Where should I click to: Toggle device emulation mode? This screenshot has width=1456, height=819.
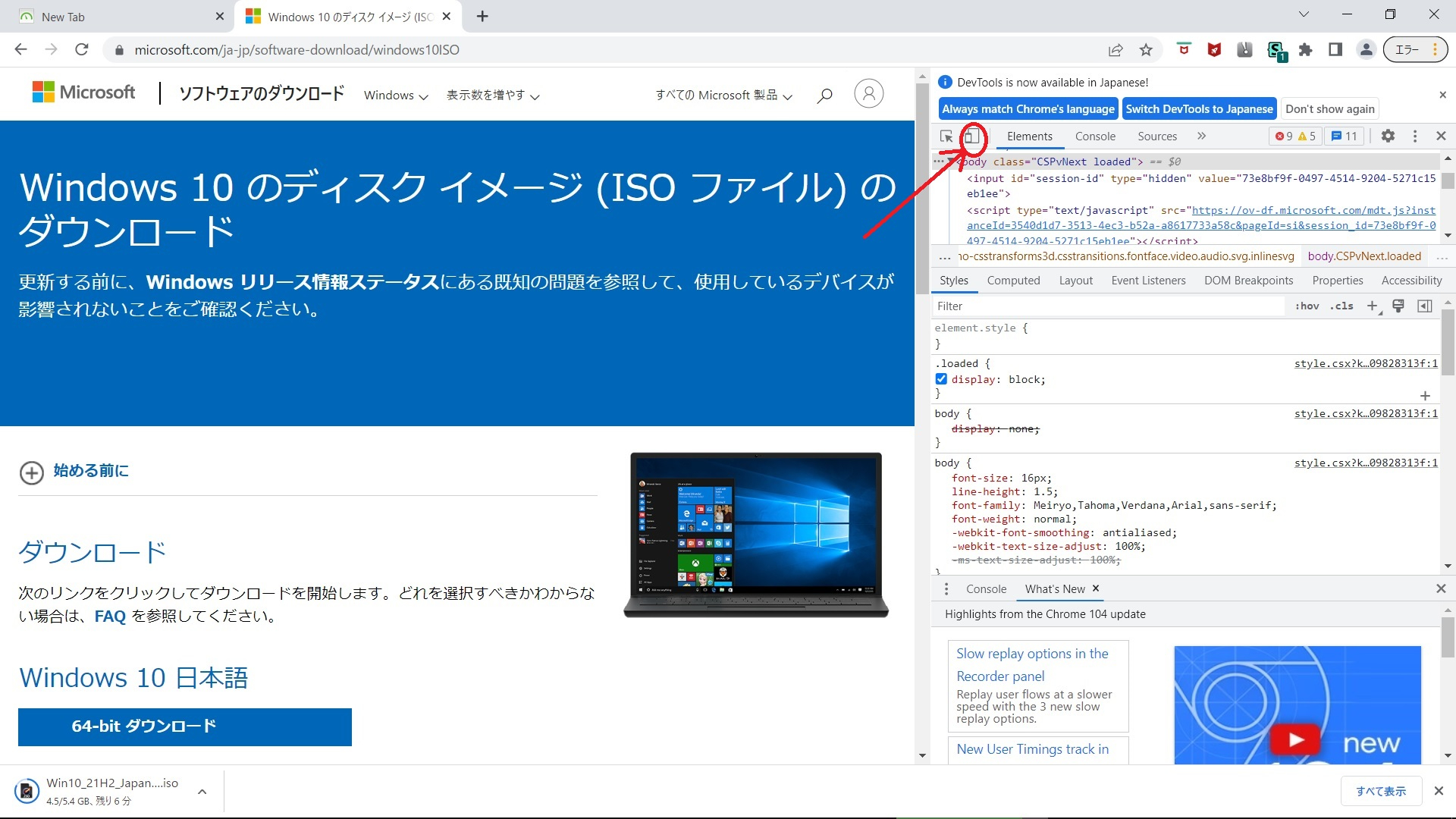971,137
